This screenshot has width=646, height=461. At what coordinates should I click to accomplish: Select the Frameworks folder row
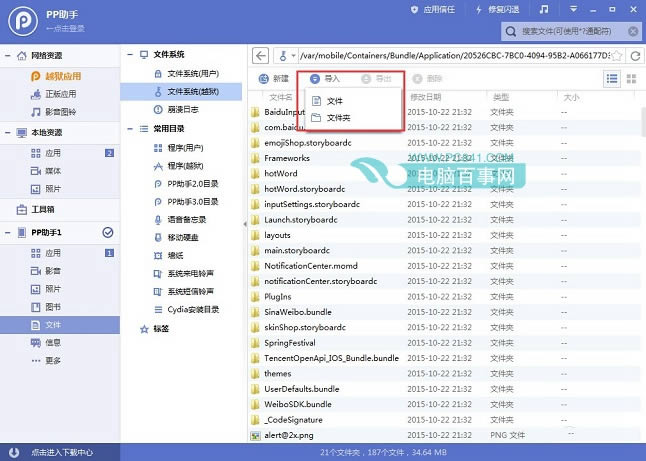pos(445,158)
